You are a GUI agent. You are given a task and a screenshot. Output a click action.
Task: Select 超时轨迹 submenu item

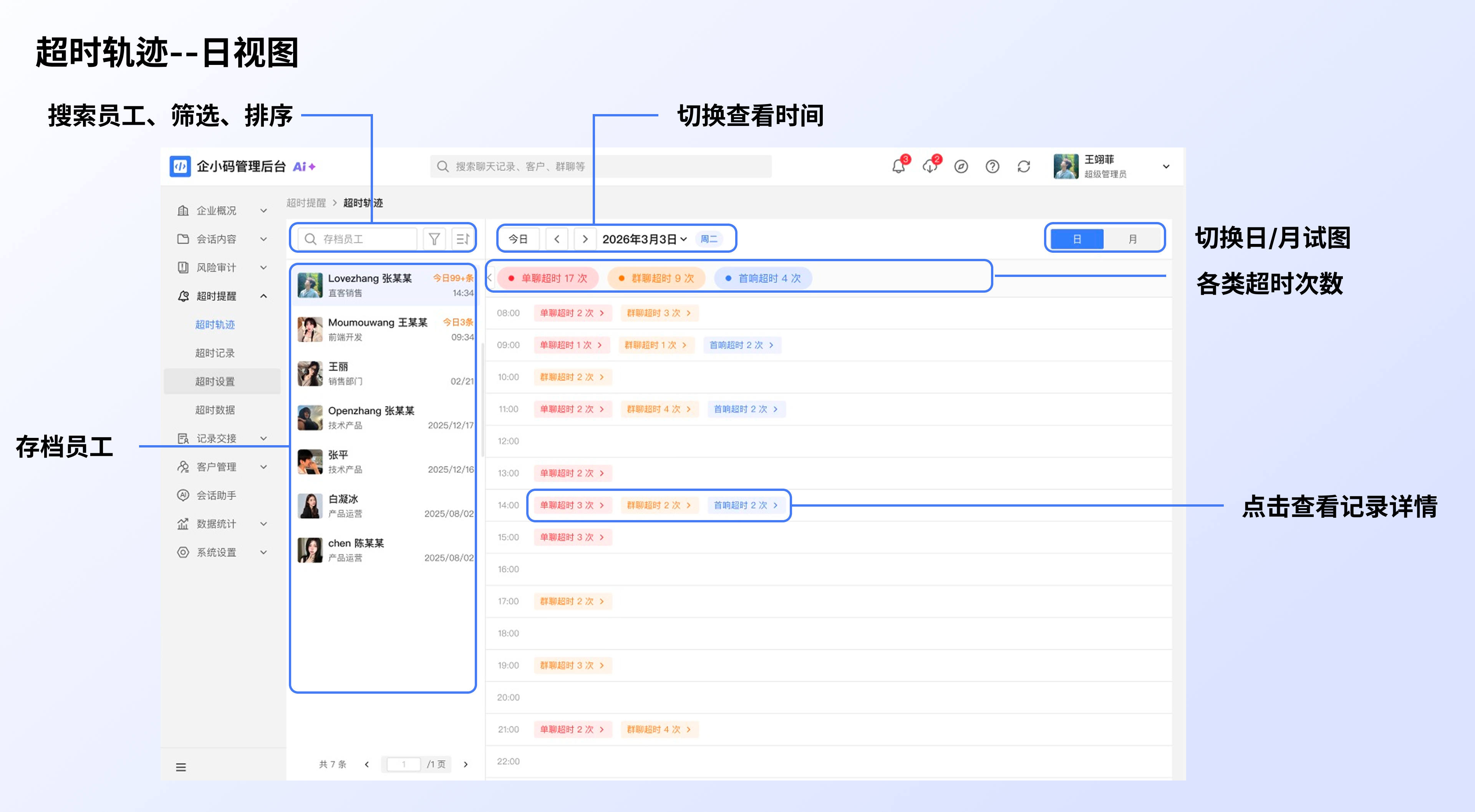click(x=215, y=325)
